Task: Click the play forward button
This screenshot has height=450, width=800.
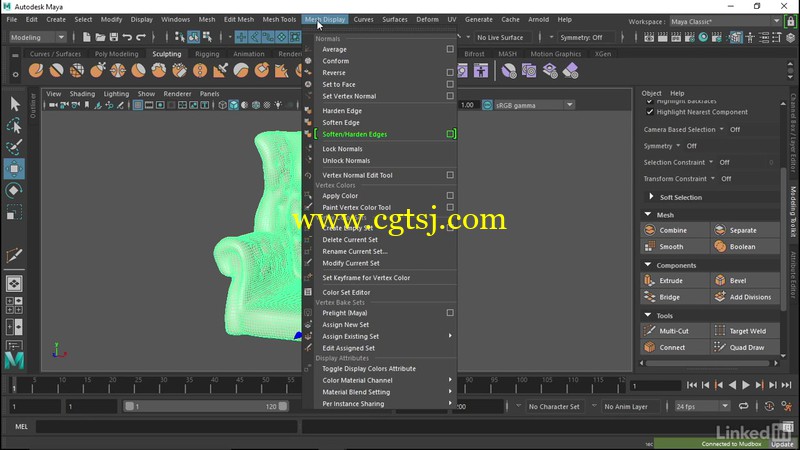Action: (746, 385)
